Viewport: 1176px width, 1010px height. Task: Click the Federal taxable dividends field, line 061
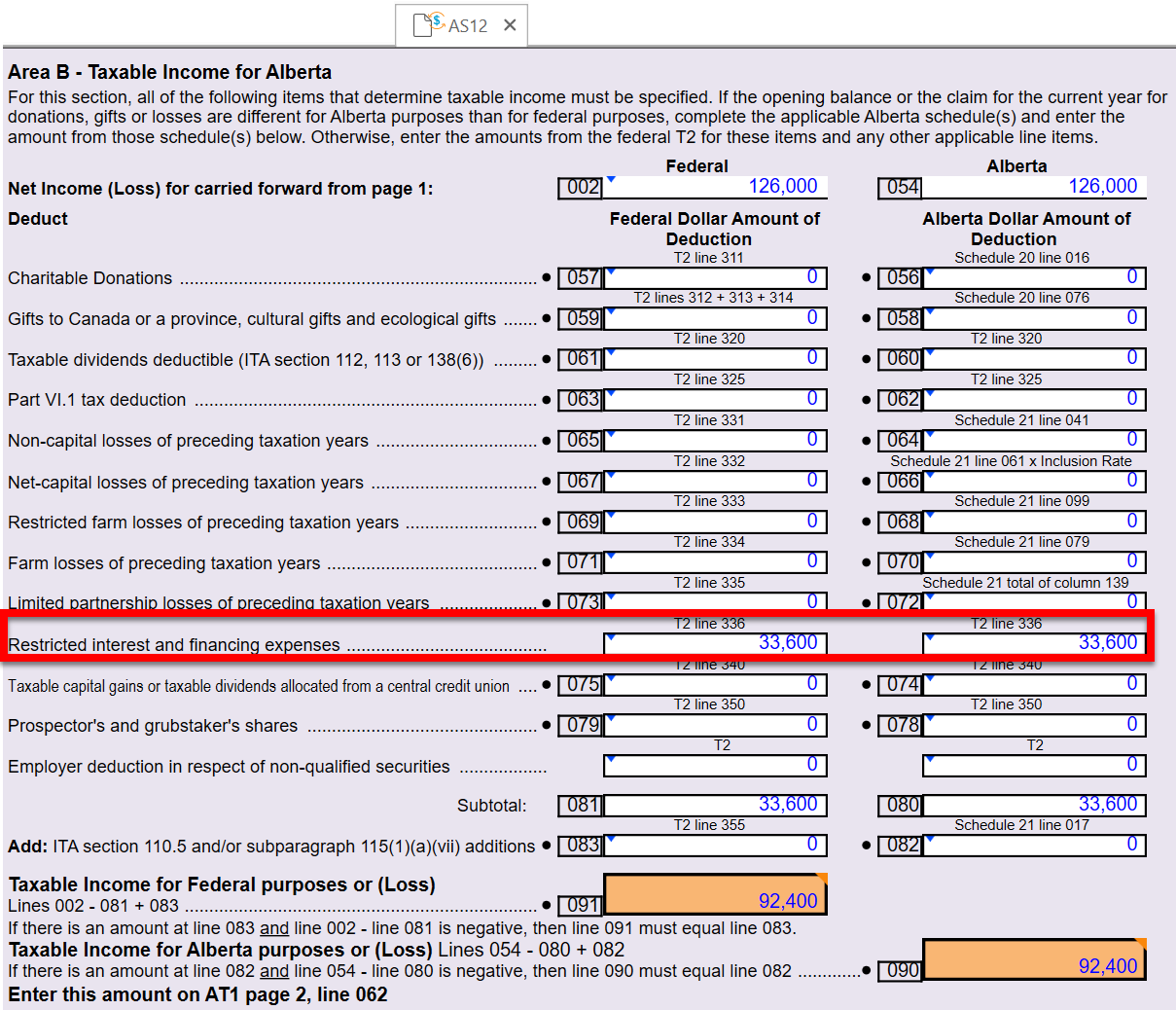point(715,358)
